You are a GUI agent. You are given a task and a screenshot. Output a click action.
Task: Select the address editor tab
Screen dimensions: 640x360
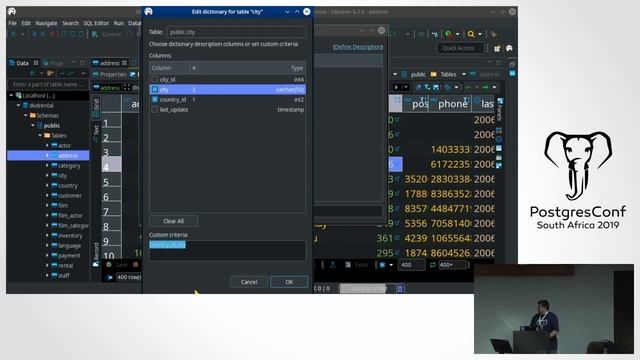(x=110, y=63)
